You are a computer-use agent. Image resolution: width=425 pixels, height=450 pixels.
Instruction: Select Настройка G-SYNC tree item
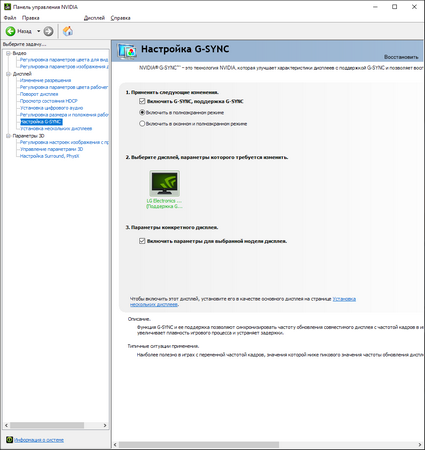(x=41, y=122)
